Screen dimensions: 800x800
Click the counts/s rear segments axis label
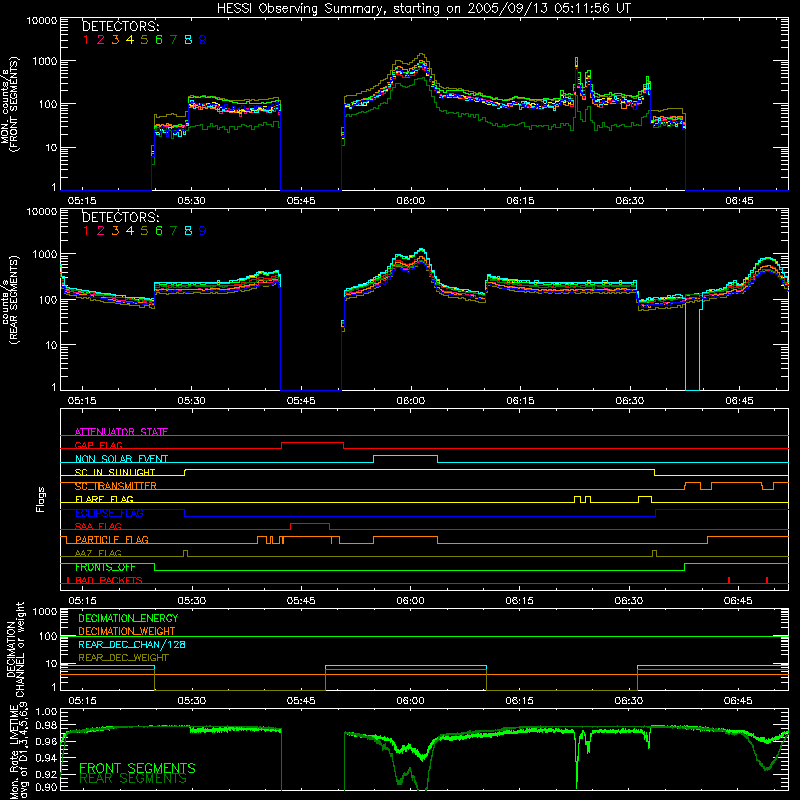pyautogui.click(x=9, y=299)
